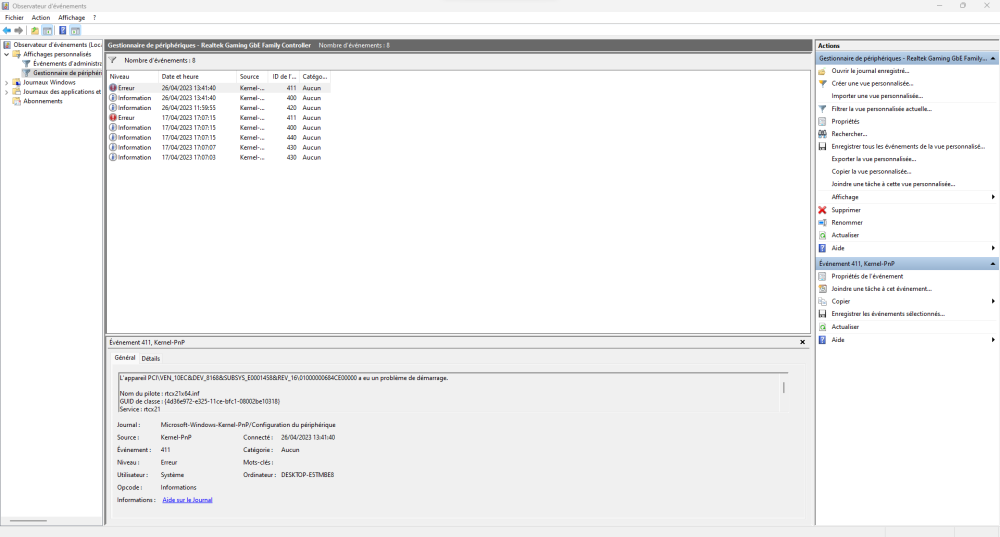The width and height of the screenshot is (1000, 537).
Task: Open the Action menu
Action: tap(41, 18)
